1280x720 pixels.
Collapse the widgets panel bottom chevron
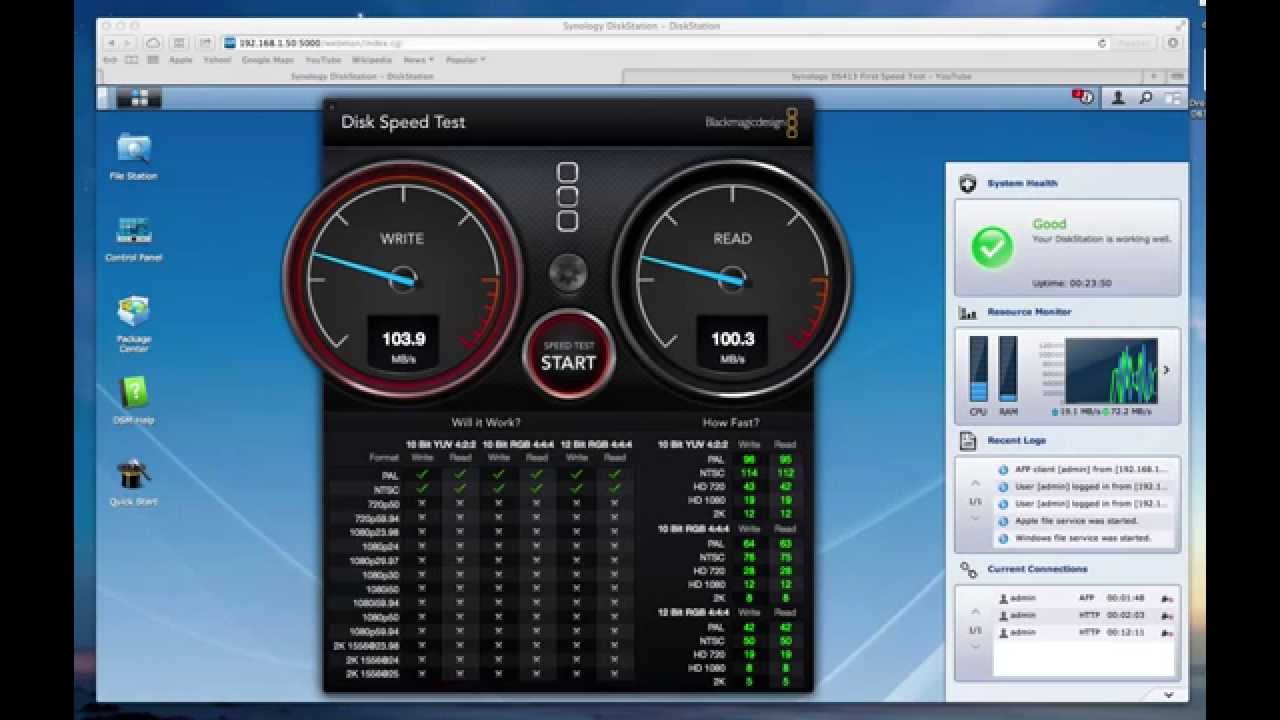tap(1168, 694)
